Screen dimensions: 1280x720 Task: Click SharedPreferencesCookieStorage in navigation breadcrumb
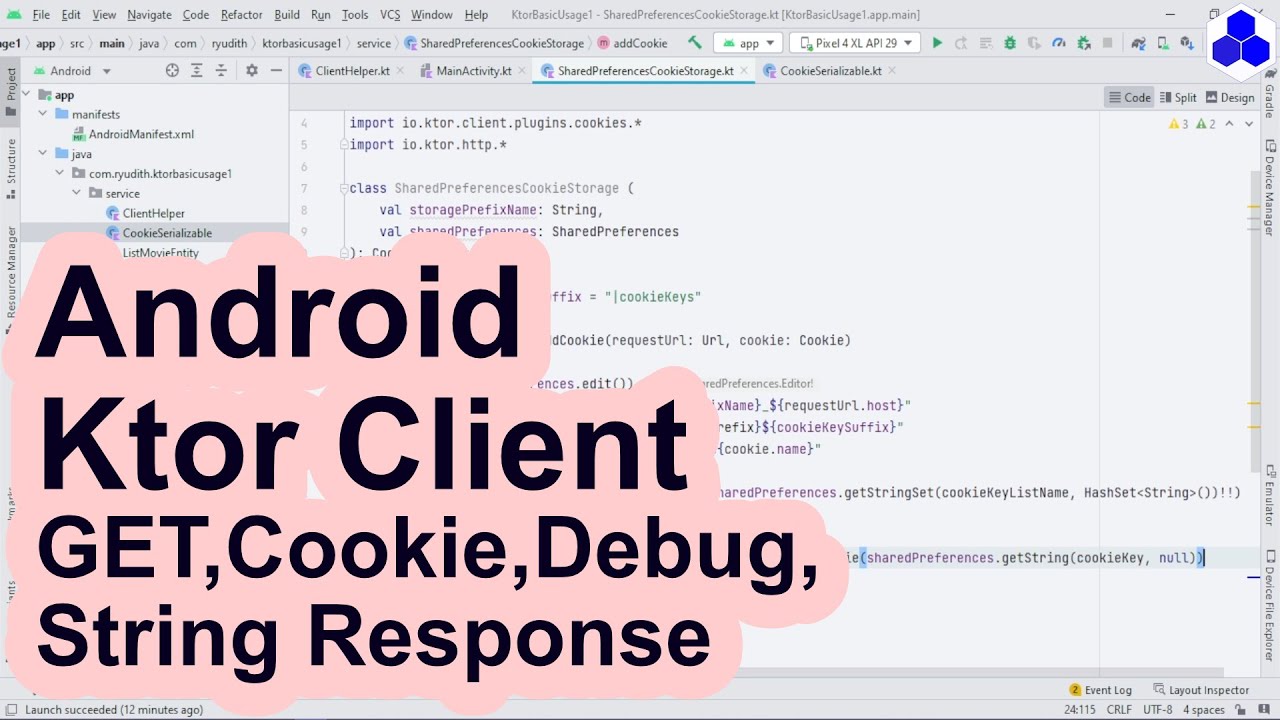(x=494, y=43)
